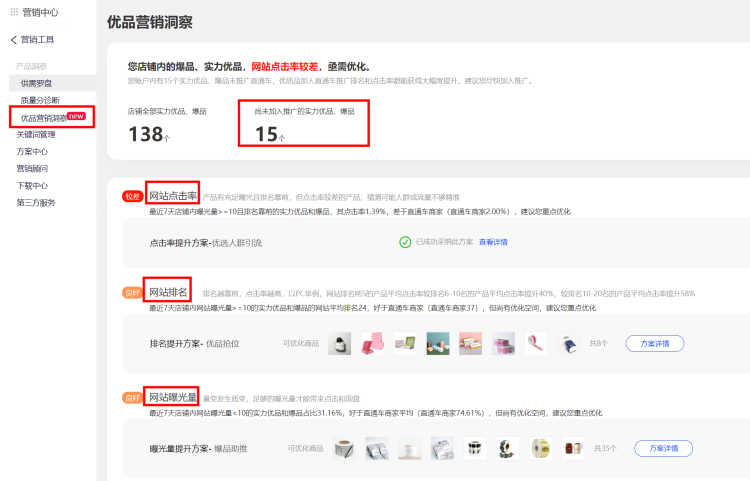750x481 pixels.
Task: Open first product thumbnail in 曝光量提升方案 row
Action: (344, 448)
